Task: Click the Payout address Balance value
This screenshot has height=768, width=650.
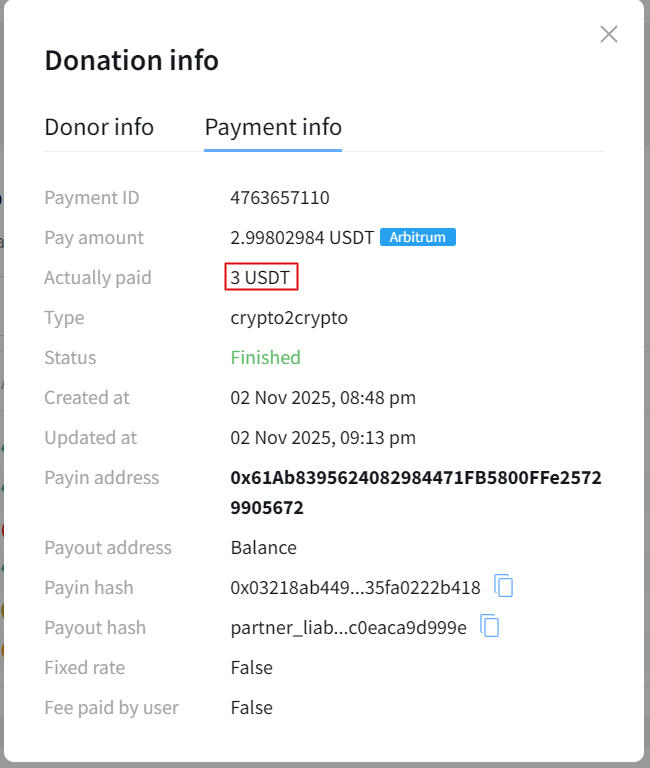Action: (x=263, y=547)
